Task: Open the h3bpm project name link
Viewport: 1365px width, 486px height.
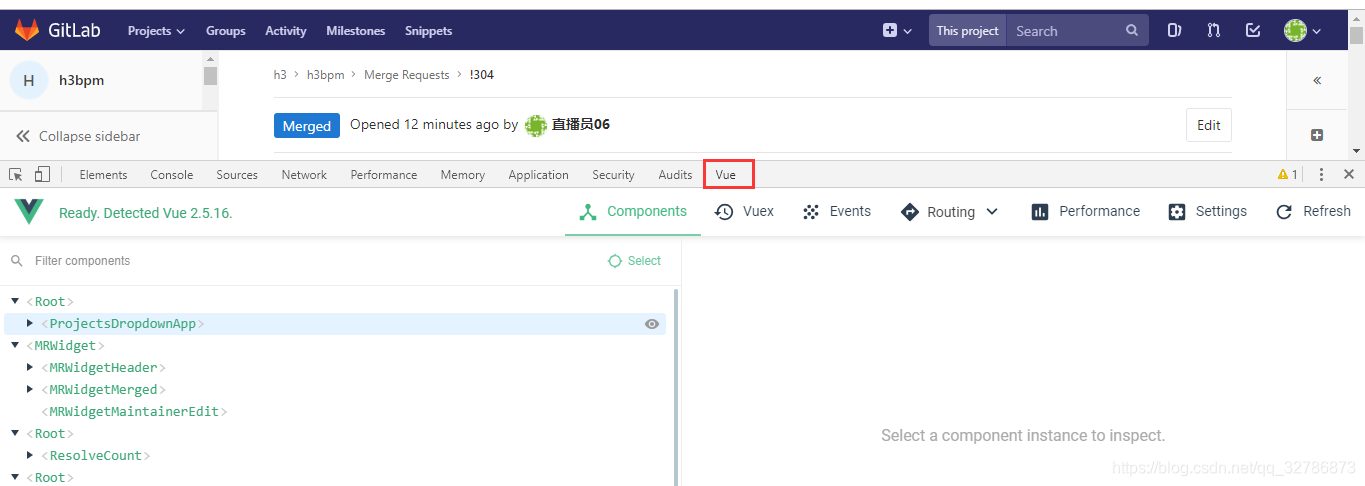Action: pyautogui.click(x=81, y=80)
